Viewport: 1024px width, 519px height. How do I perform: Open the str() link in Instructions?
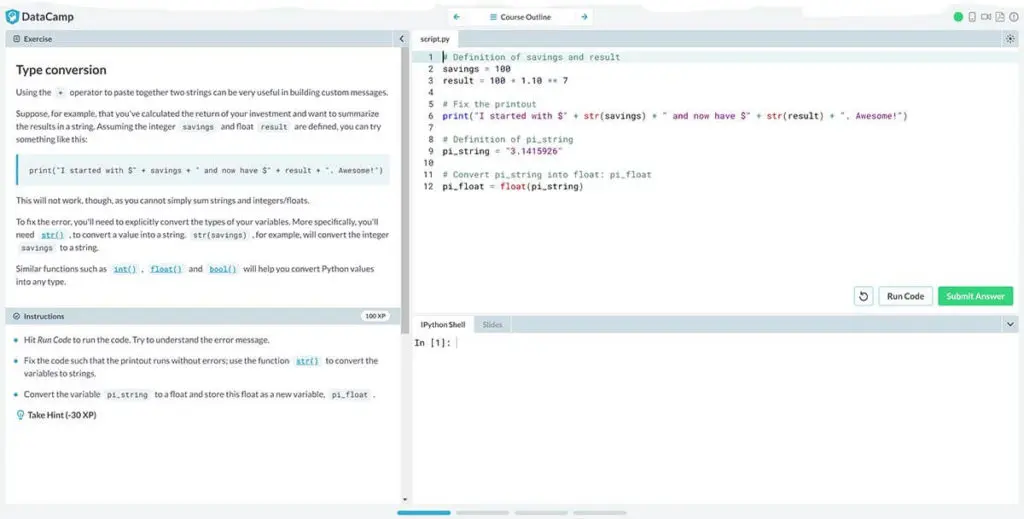click(307, 361)
